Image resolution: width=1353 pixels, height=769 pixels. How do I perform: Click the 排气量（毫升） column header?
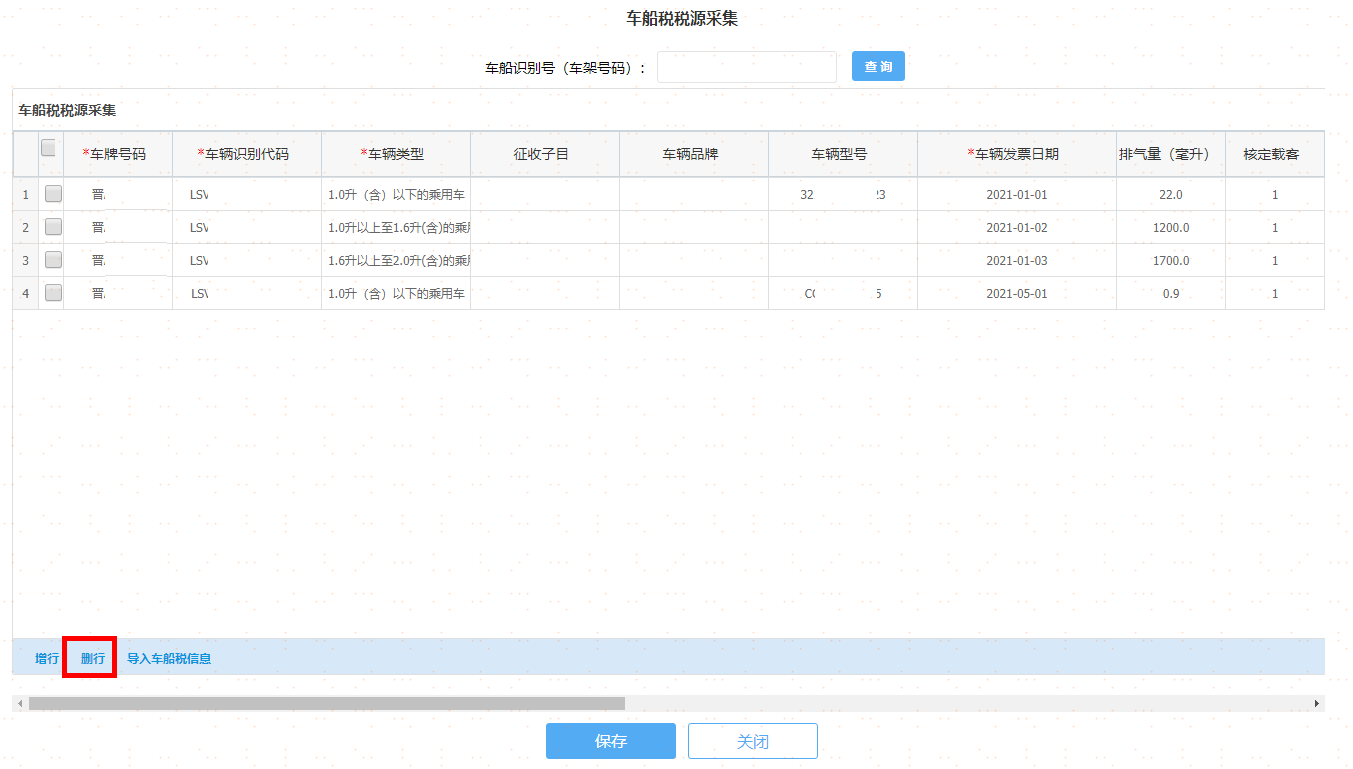[x=1171, y=154]
